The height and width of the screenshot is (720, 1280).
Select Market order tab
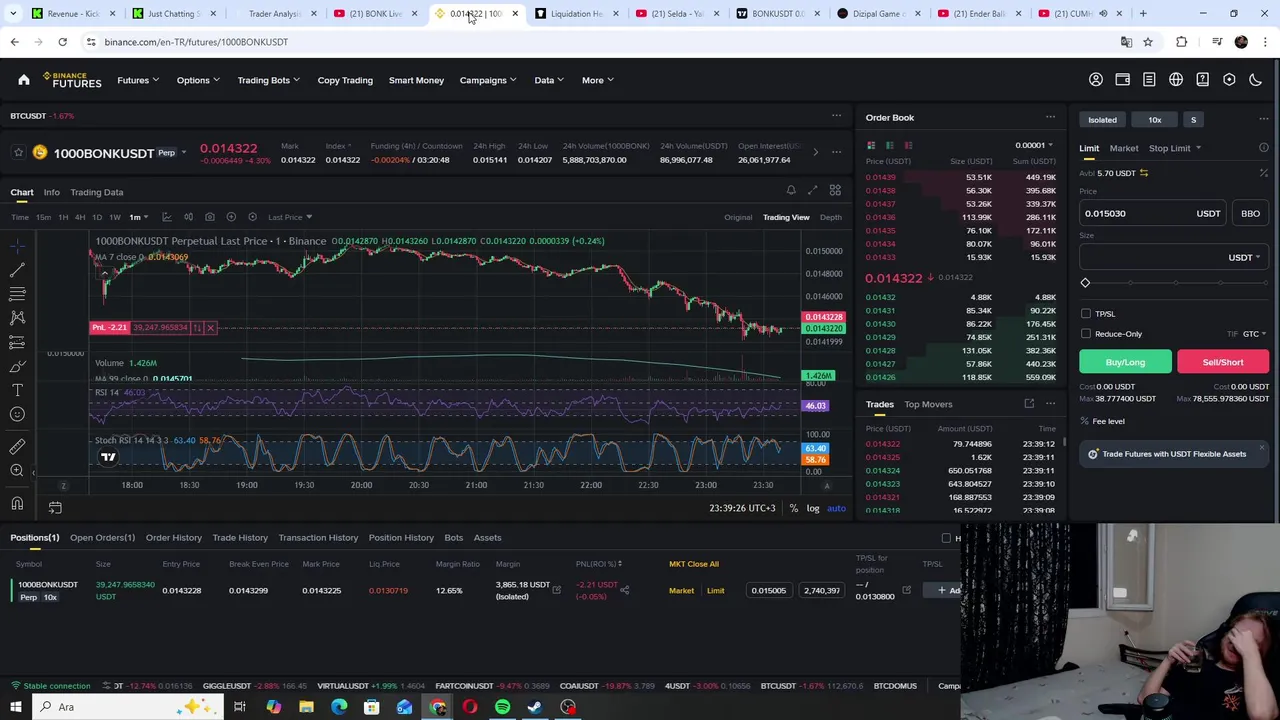coord(1123,148)
